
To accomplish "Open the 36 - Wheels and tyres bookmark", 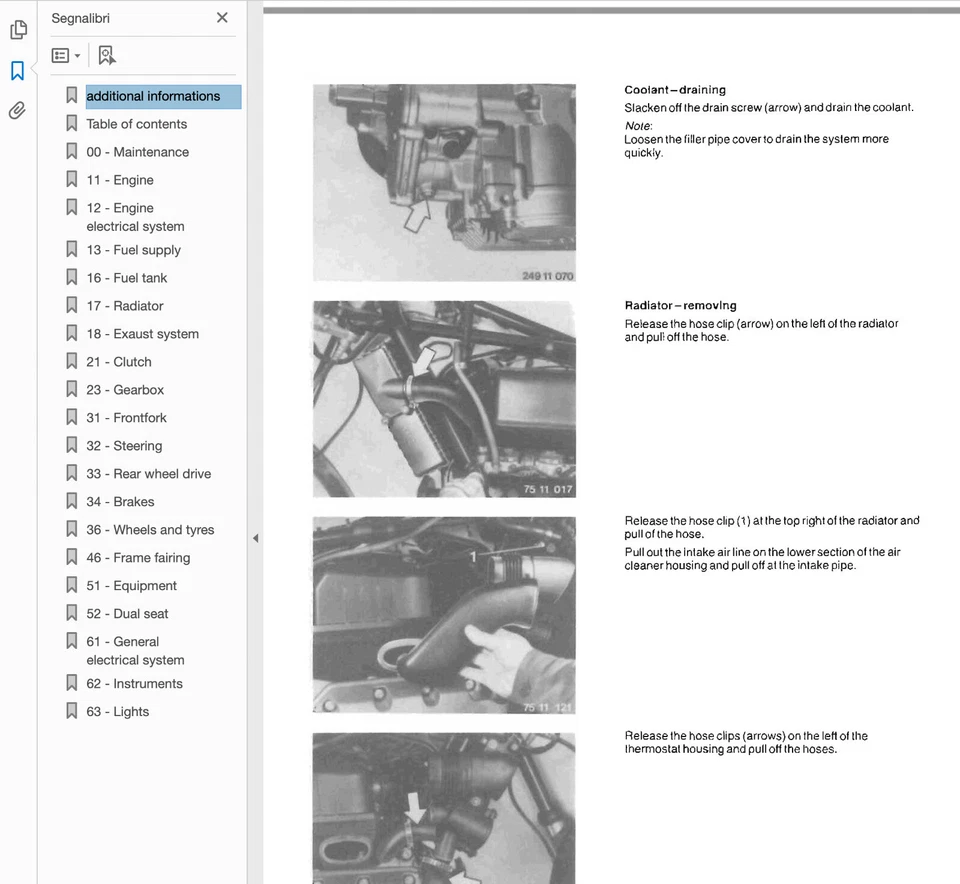I will coord(150,529).
